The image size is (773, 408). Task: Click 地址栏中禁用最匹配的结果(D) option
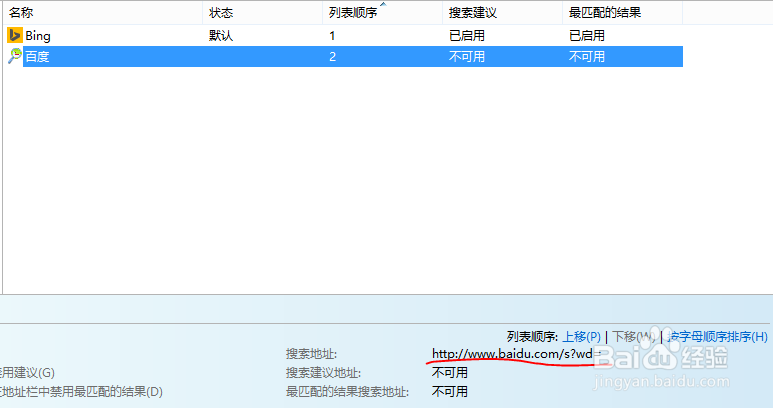pyautogui.click(x=81, y=392)
